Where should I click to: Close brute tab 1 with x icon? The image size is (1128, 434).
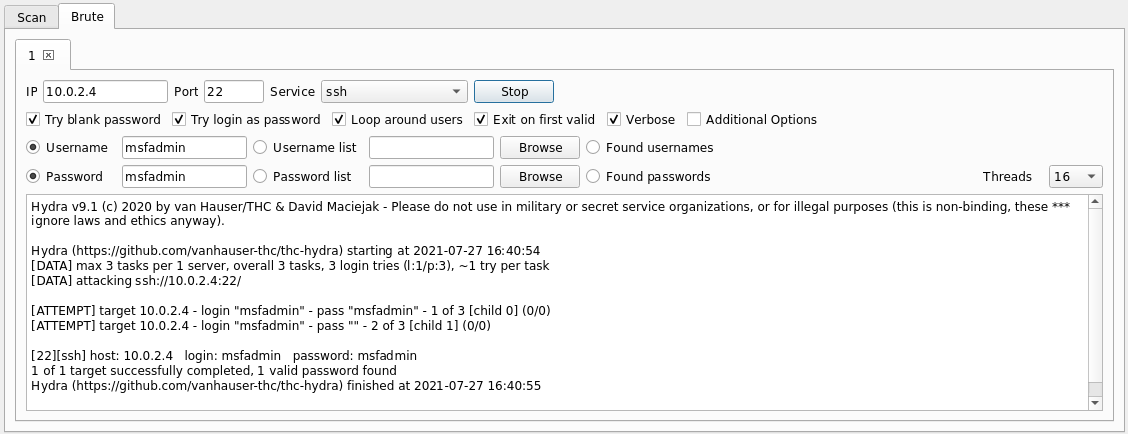[x=48, y=54]
